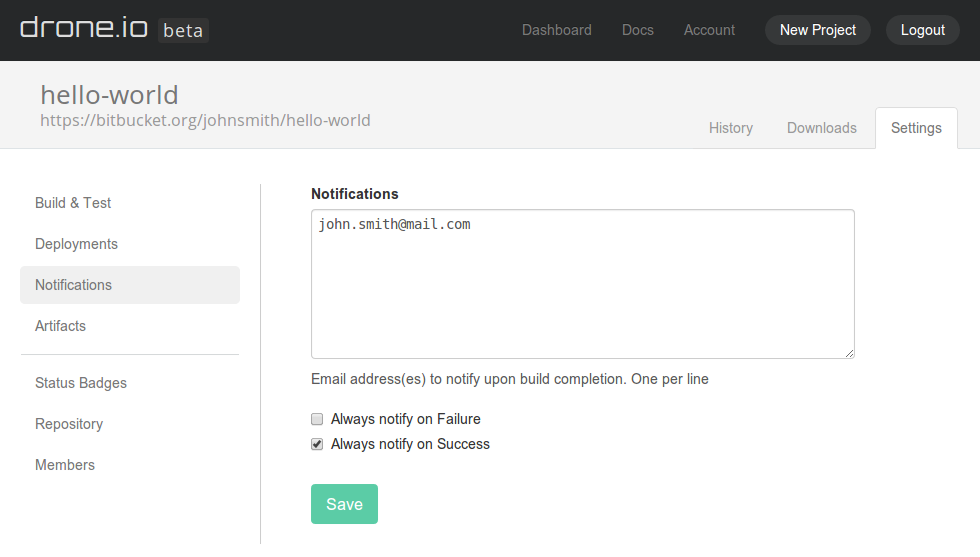Open the Account page link

point(709,30)
